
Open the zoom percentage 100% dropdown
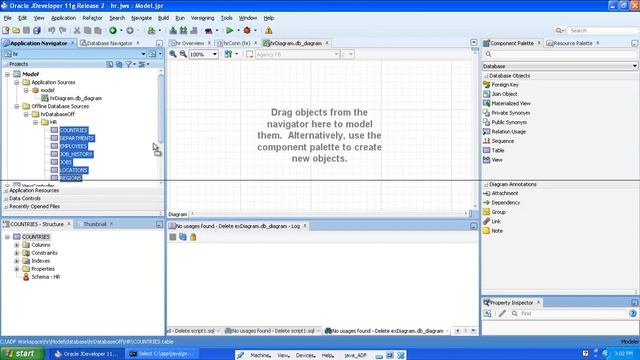coord(215,54)
